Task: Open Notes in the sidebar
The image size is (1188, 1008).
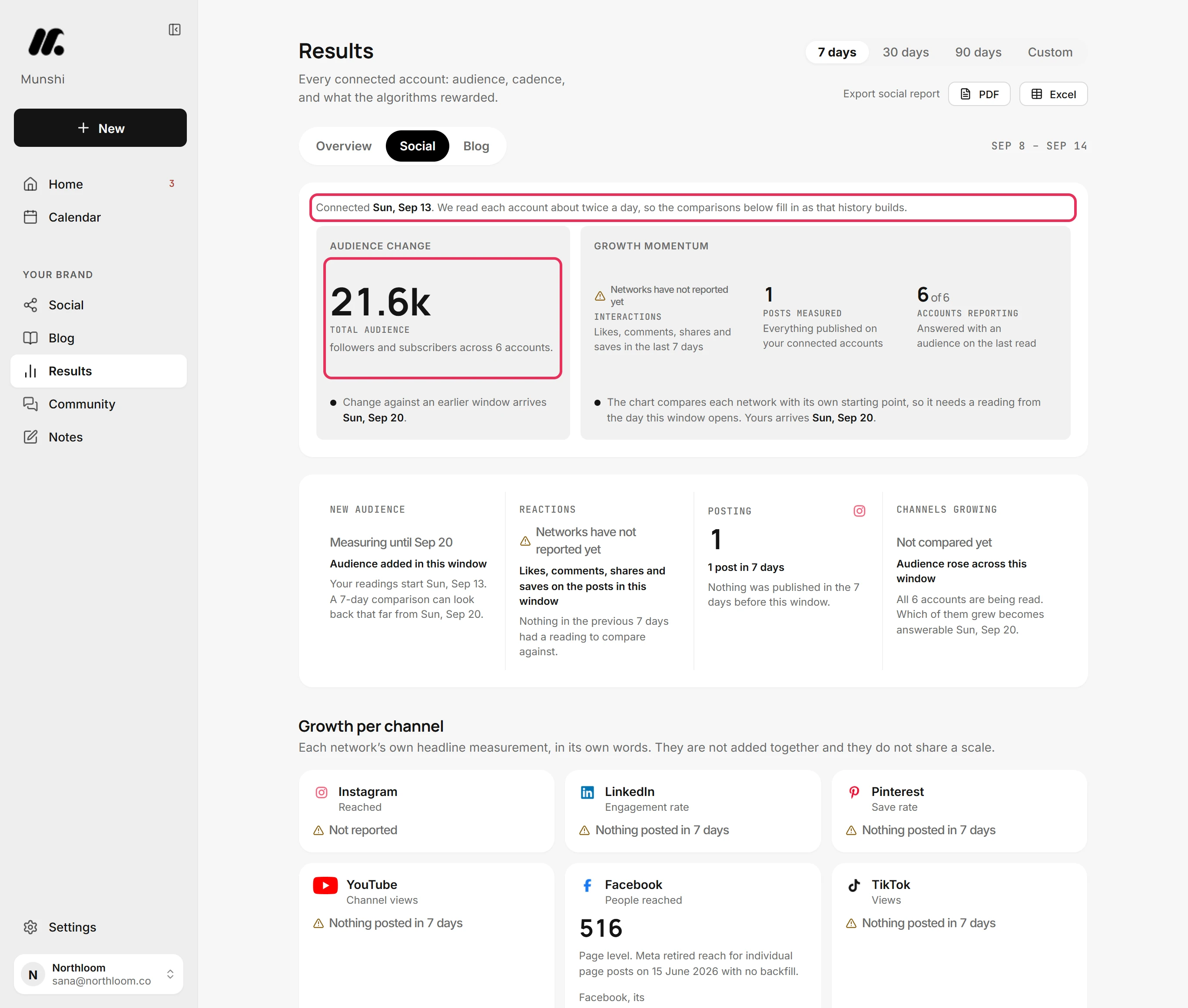Action: pos(98,437)
